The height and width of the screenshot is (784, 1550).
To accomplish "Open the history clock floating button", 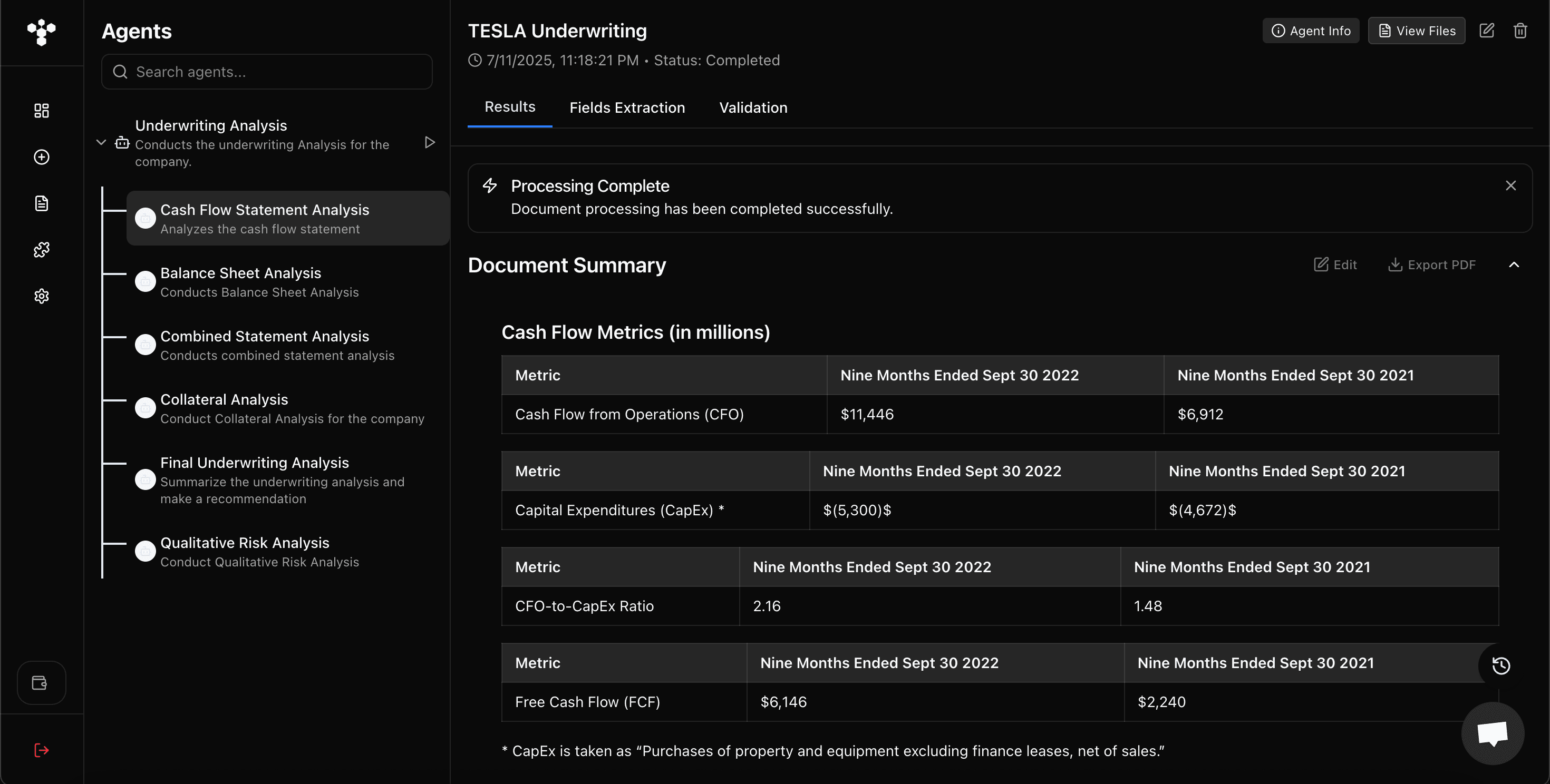I will point(1500,665).
